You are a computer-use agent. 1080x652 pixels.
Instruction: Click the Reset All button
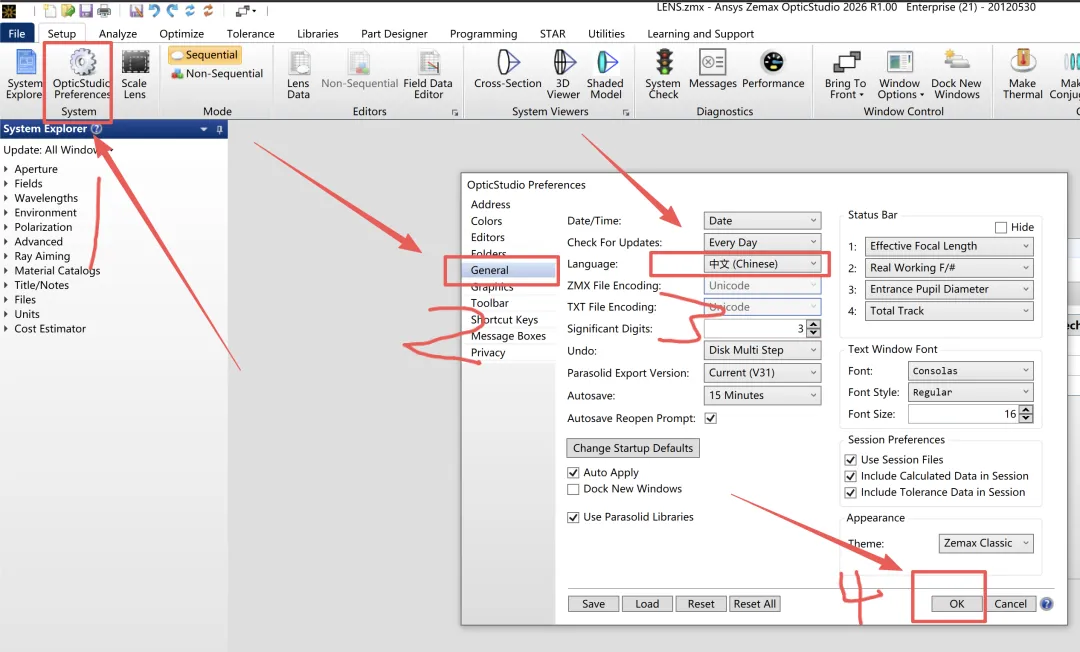(x=755, y=604)
